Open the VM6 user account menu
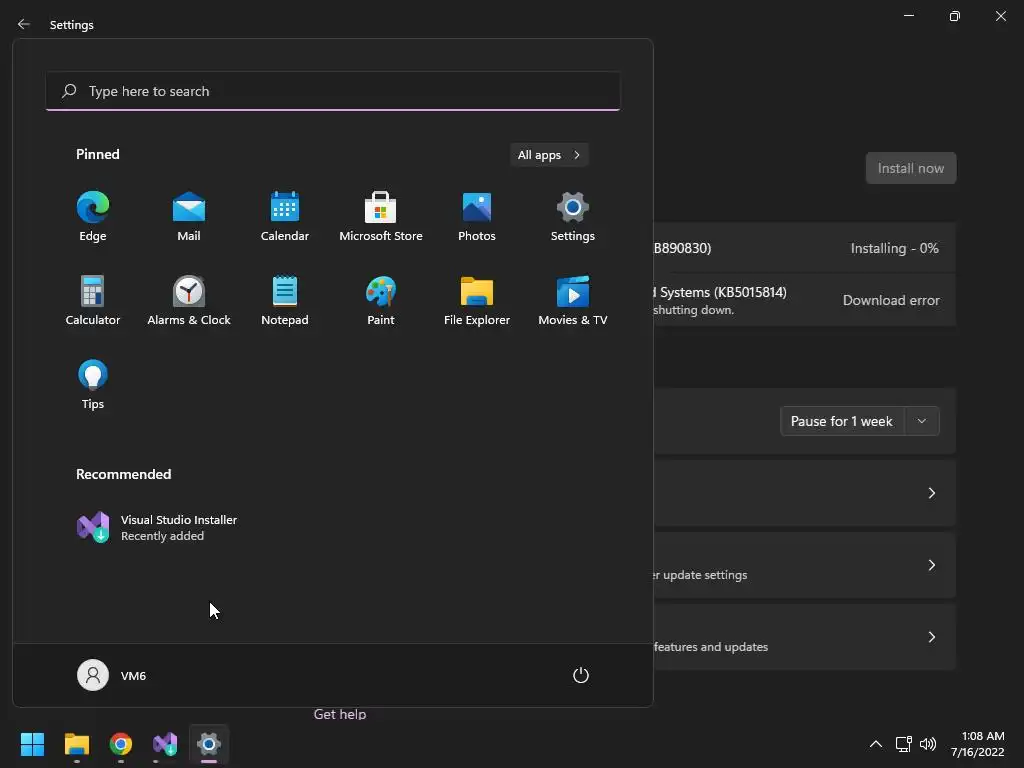Viewport: 1024px width, 768px height. click(112, 675)
